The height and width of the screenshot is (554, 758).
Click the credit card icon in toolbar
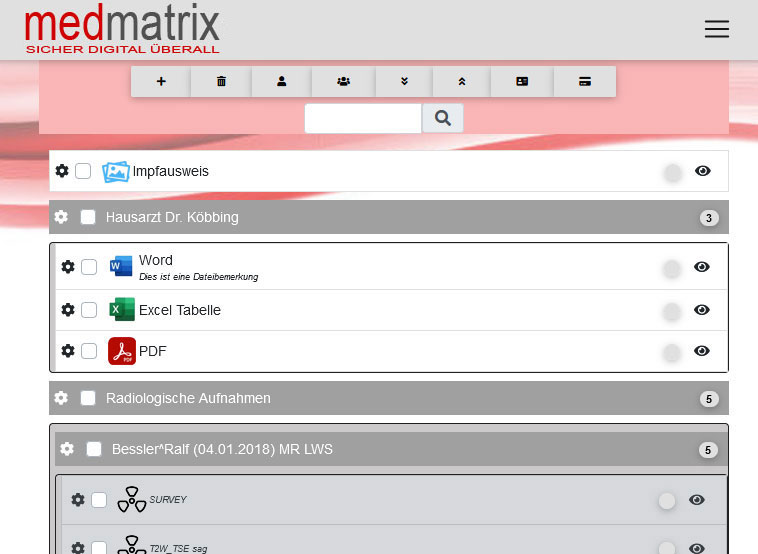tap(585, 82)
